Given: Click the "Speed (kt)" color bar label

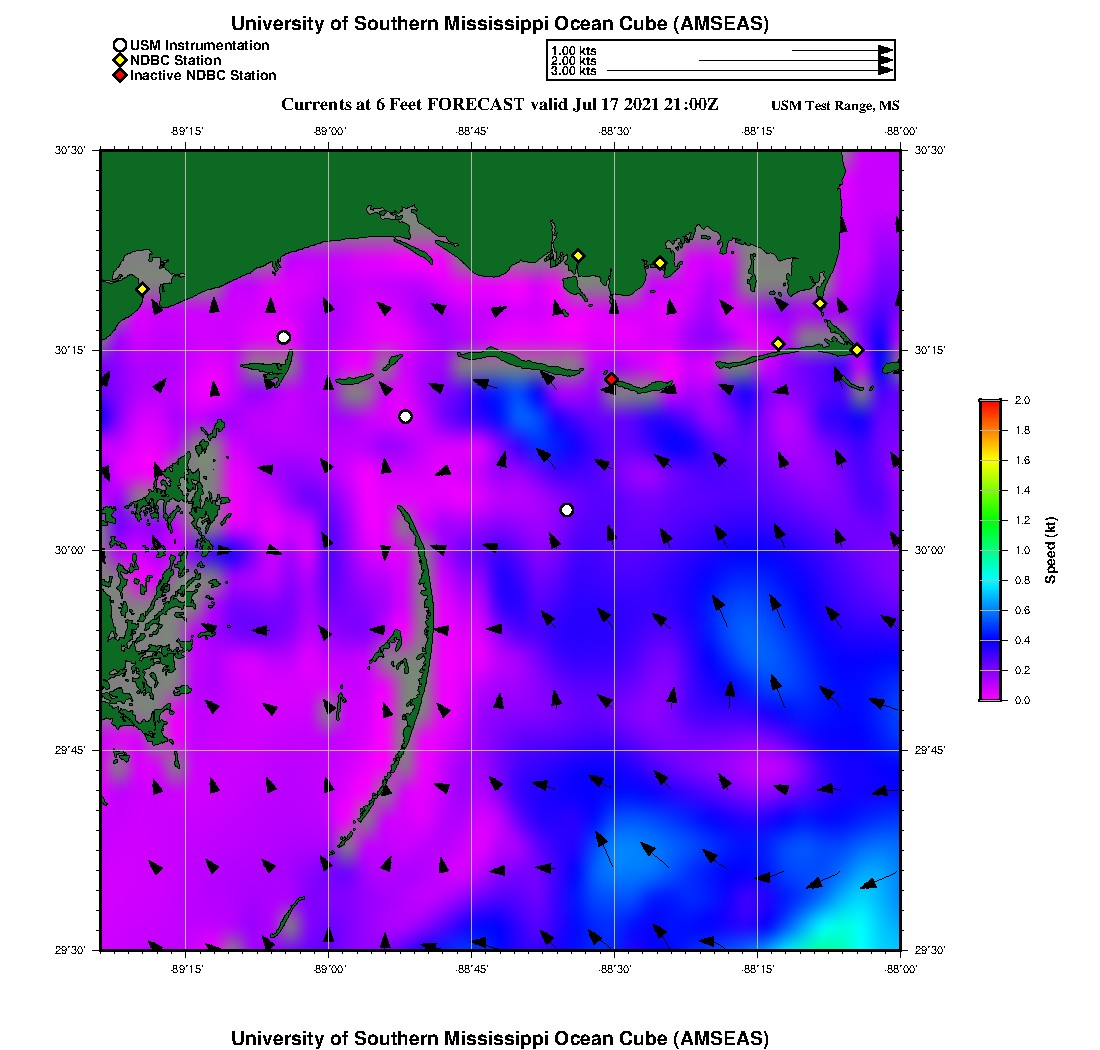Looking at the screenshot, I should 1050,550.
